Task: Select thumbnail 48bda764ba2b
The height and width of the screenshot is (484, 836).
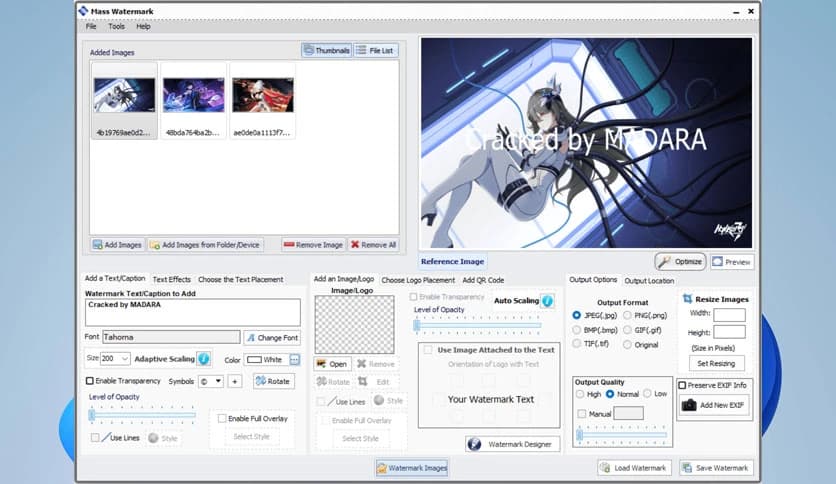Action: [193, 100]
